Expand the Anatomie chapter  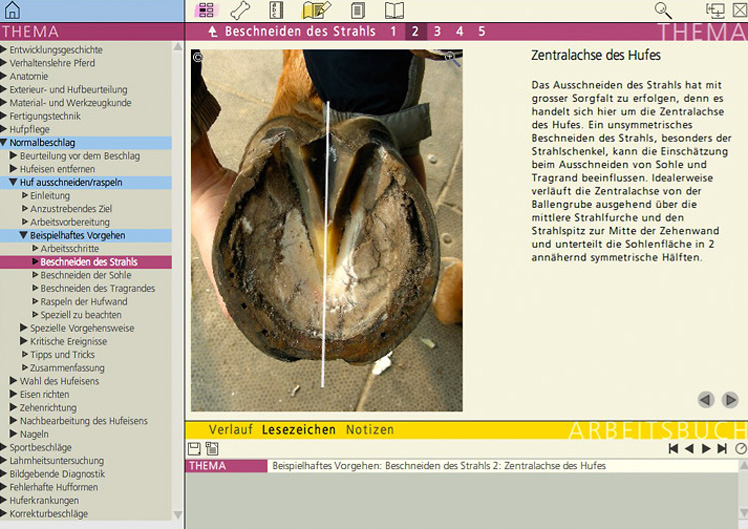point(4,76)
